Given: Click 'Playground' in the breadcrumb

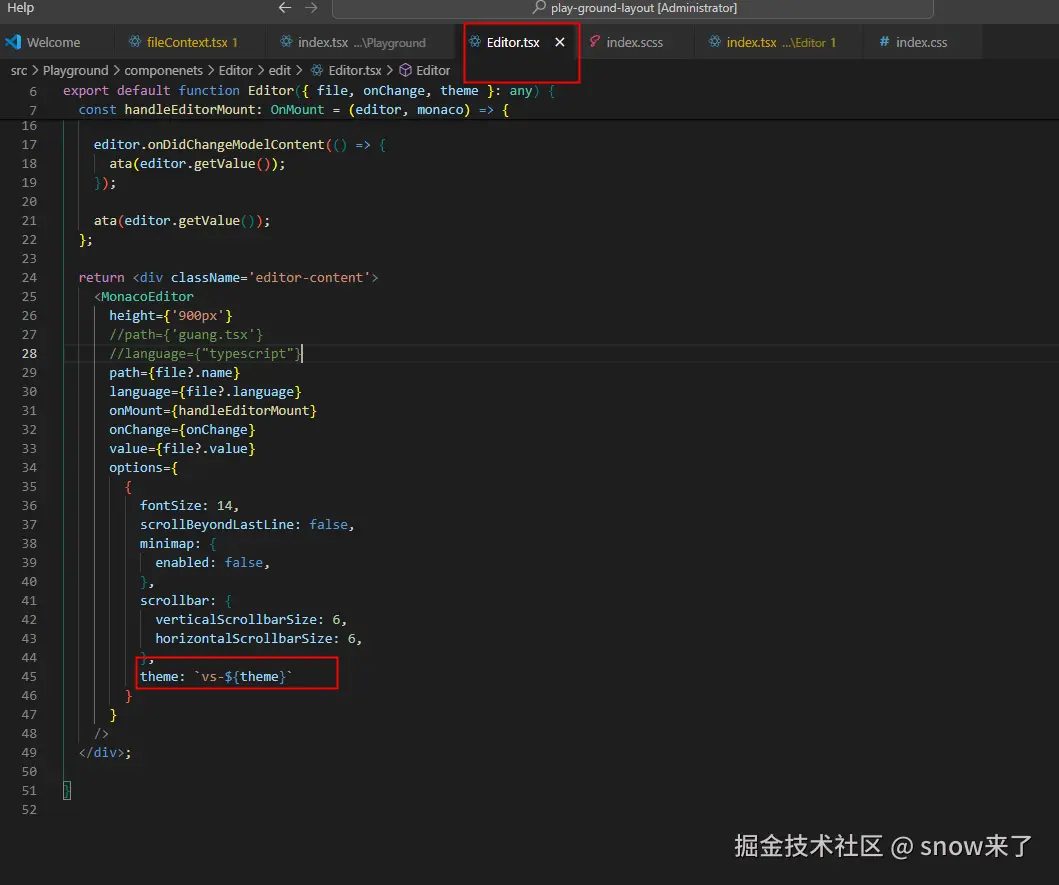Looking at the screenshot, I should coord(76,70).
